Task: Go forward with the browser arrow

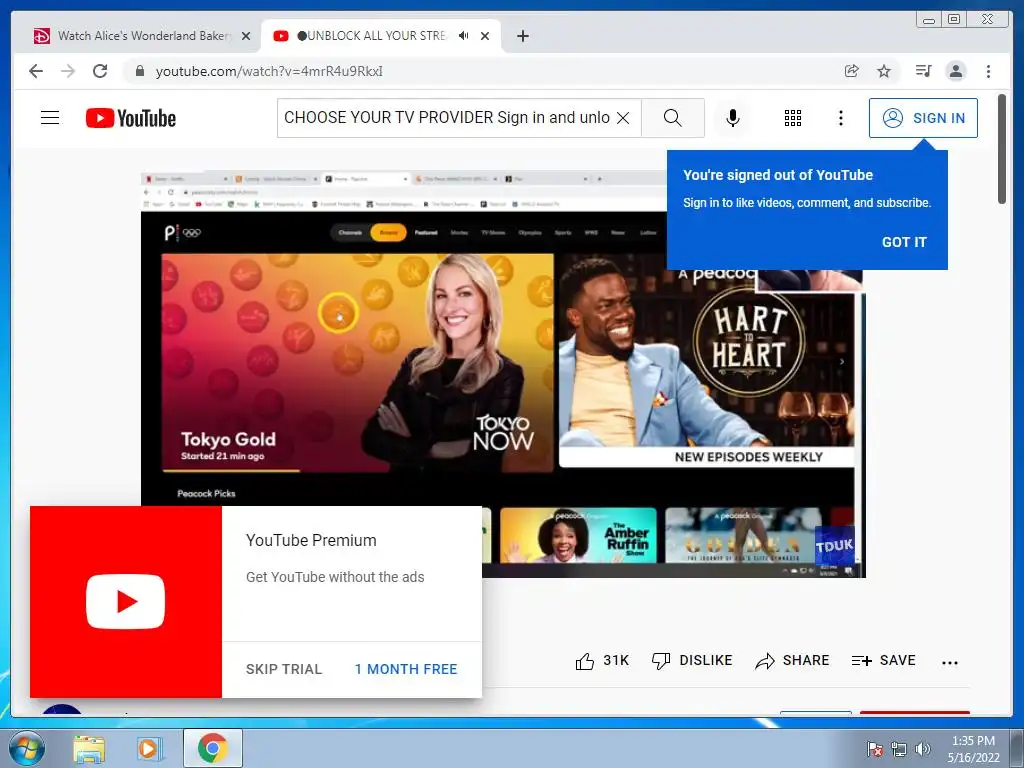Action: (x=68, y=71)
